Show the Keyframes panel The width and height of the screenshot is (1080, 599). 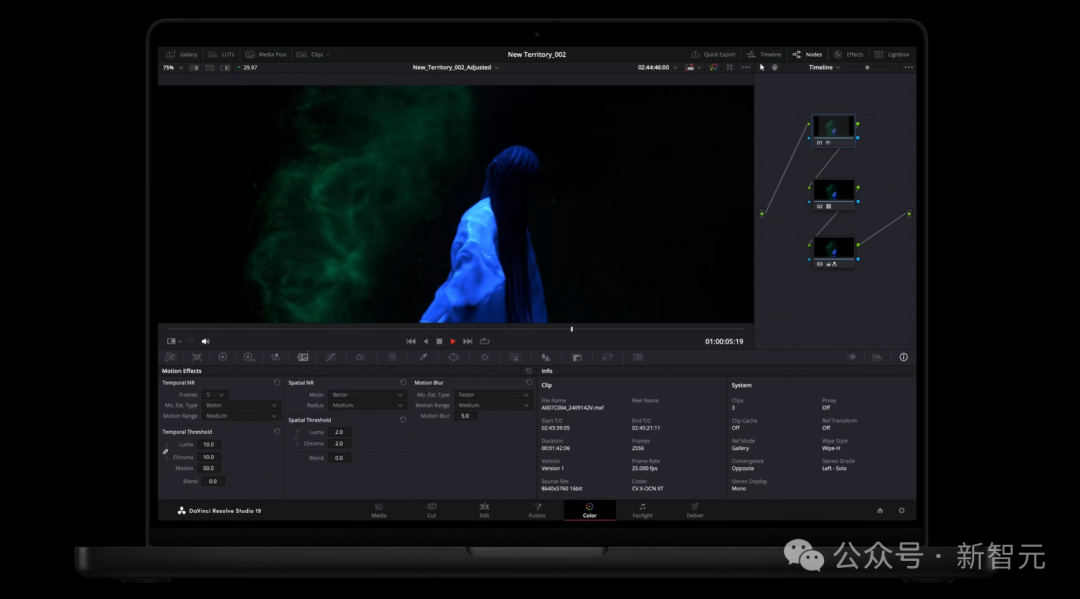[851, 357]
